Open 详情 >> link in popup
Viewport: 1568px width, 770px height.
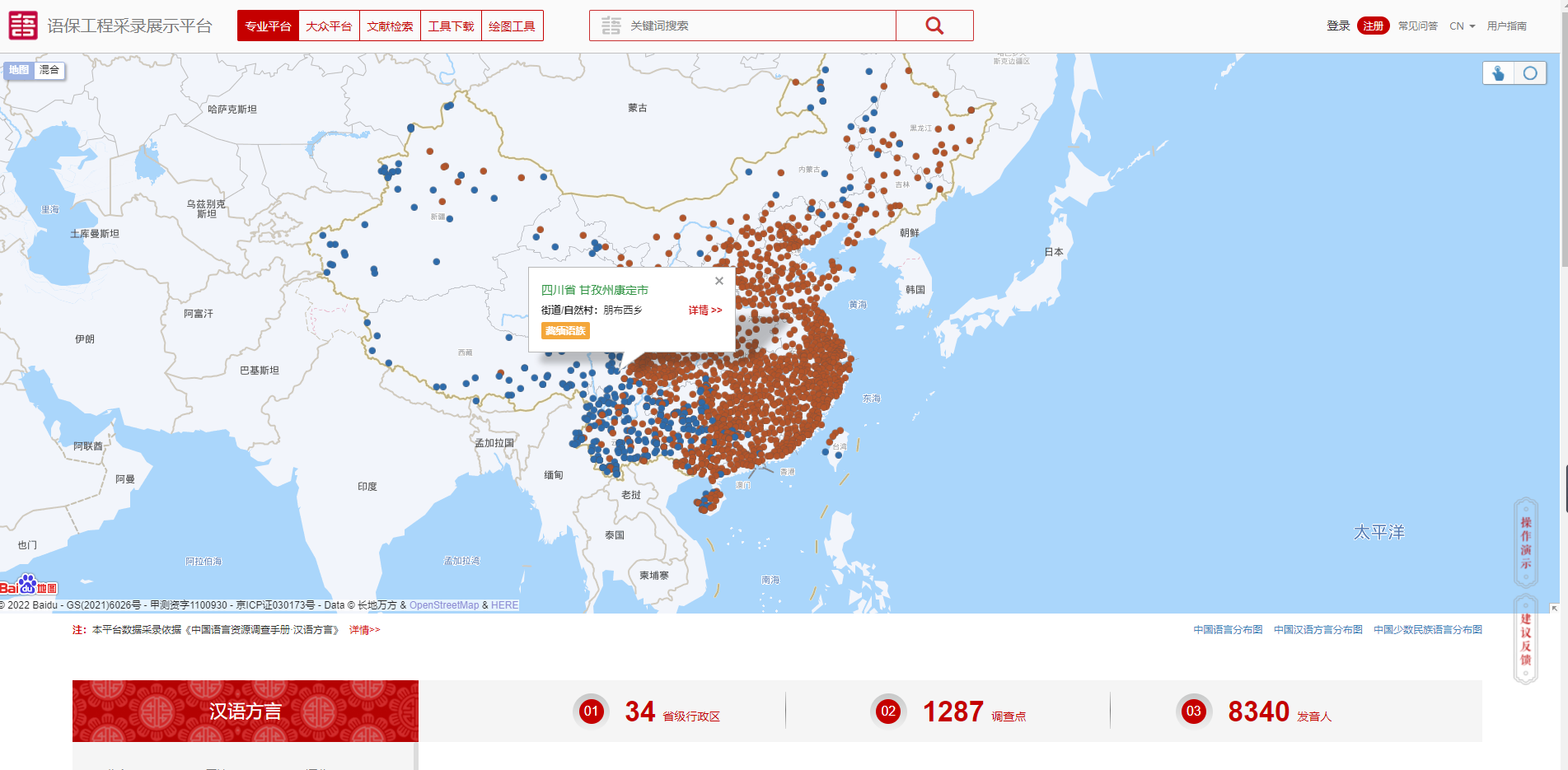pos(704,310)
